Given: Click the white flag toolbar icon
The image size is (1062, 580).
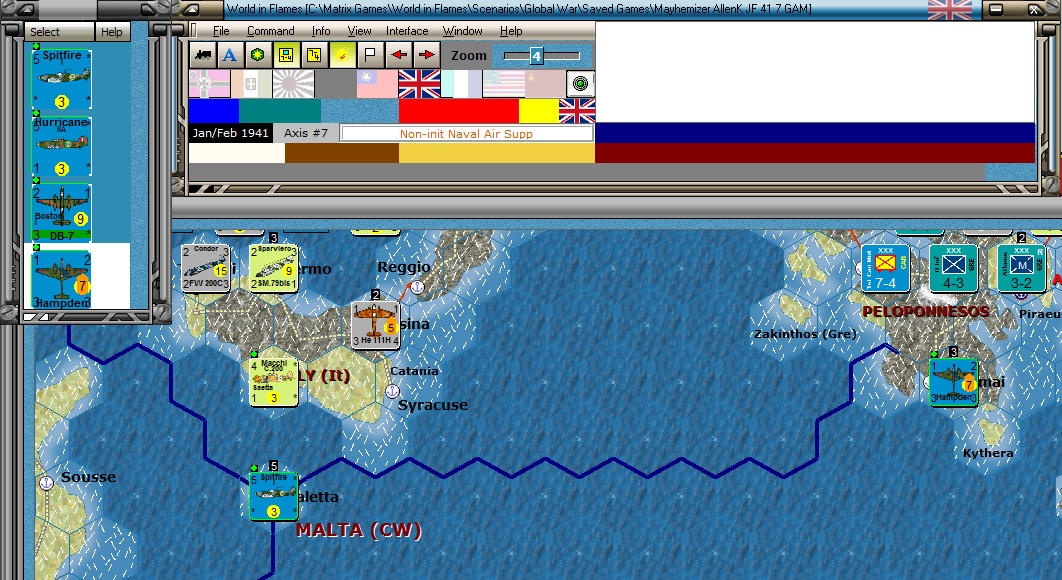Looking at the screenshot, I should (x=370, y=56).
